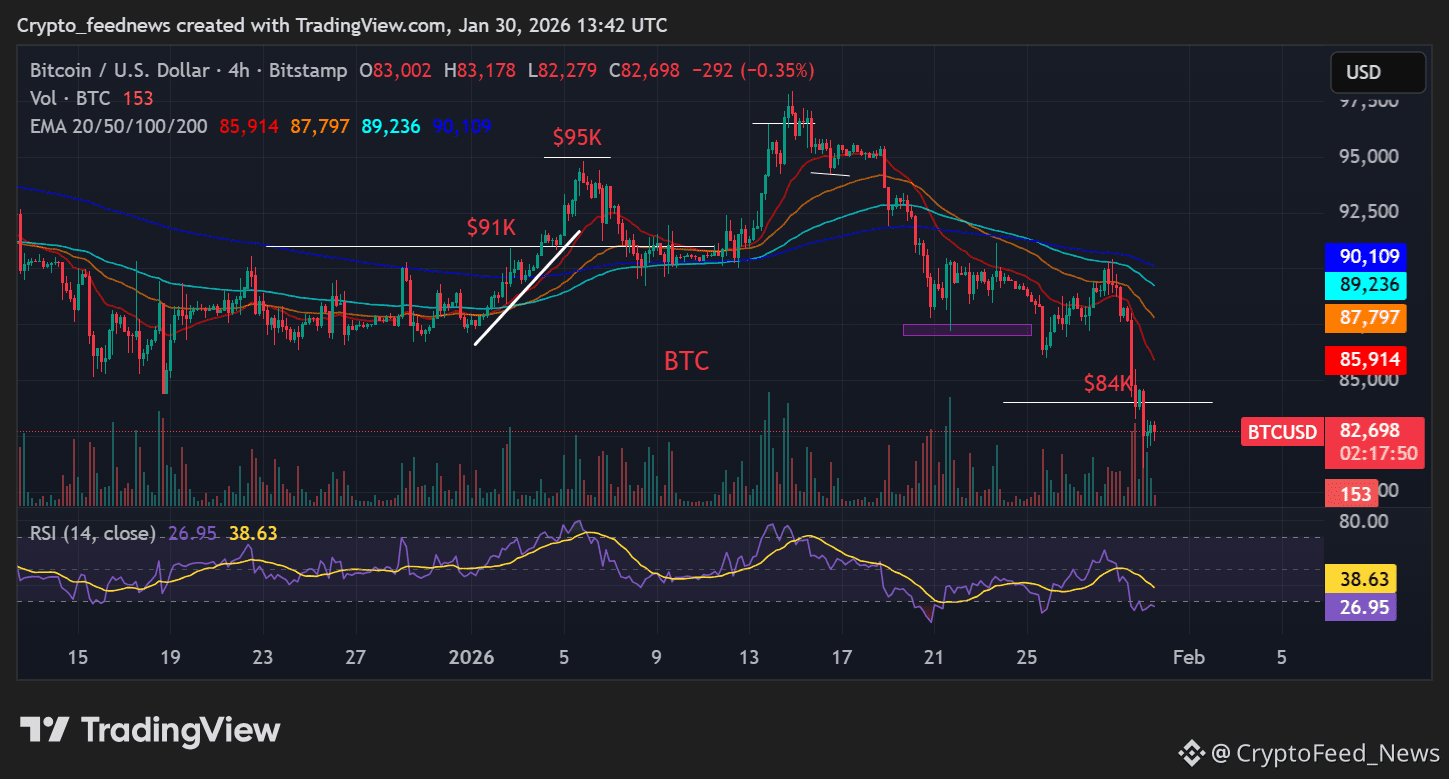Click date 25 on the time axis
The height and width of the screenshot is (779, 1449).
(1027, 657)
